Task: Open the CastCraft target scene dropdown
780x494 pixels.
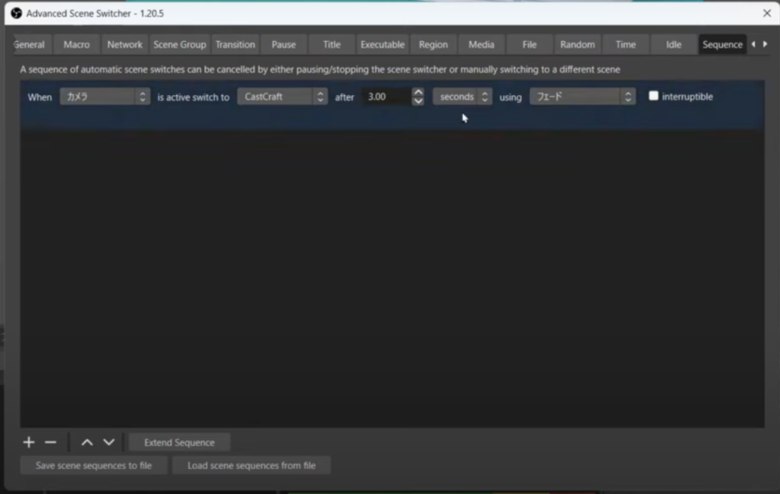Action: [283, 97]
